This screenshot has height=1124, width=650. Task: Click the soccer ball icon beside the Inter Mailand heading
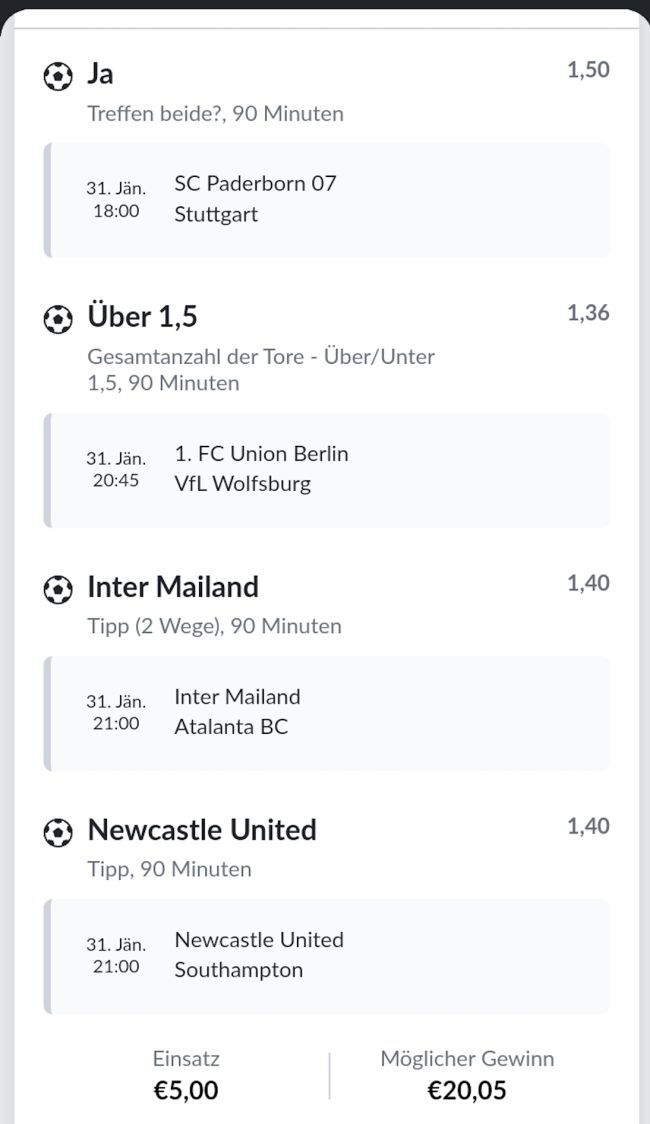click(58, 589)
